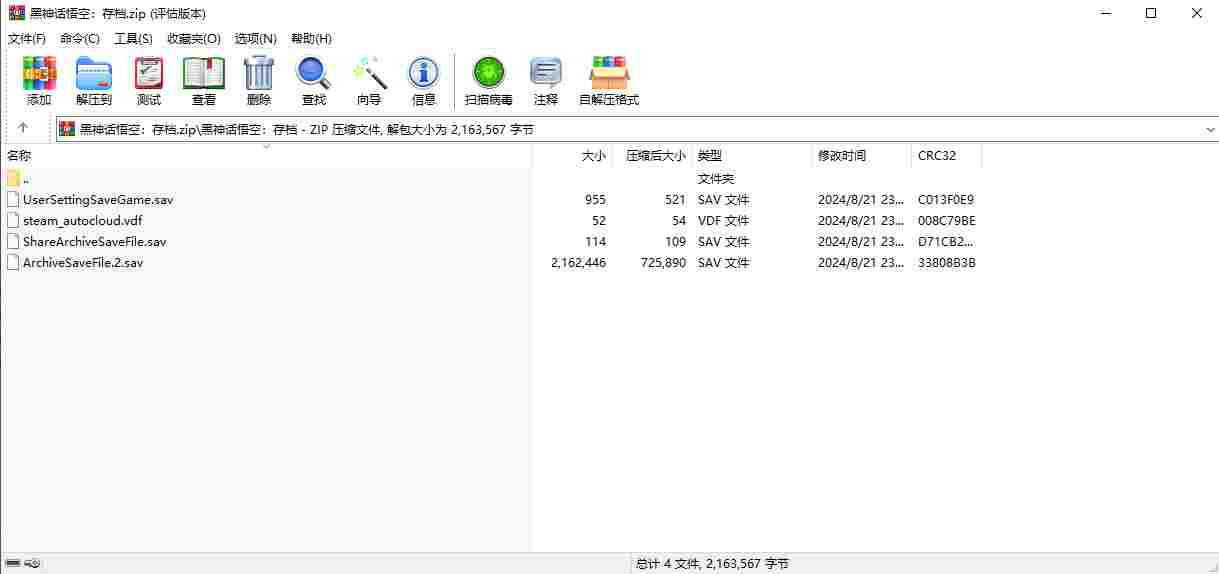Image resolution: width=1219 pixels, height=574 pixels.
Task: Click packed size value 725,890
Action: (x=663, y=262)
